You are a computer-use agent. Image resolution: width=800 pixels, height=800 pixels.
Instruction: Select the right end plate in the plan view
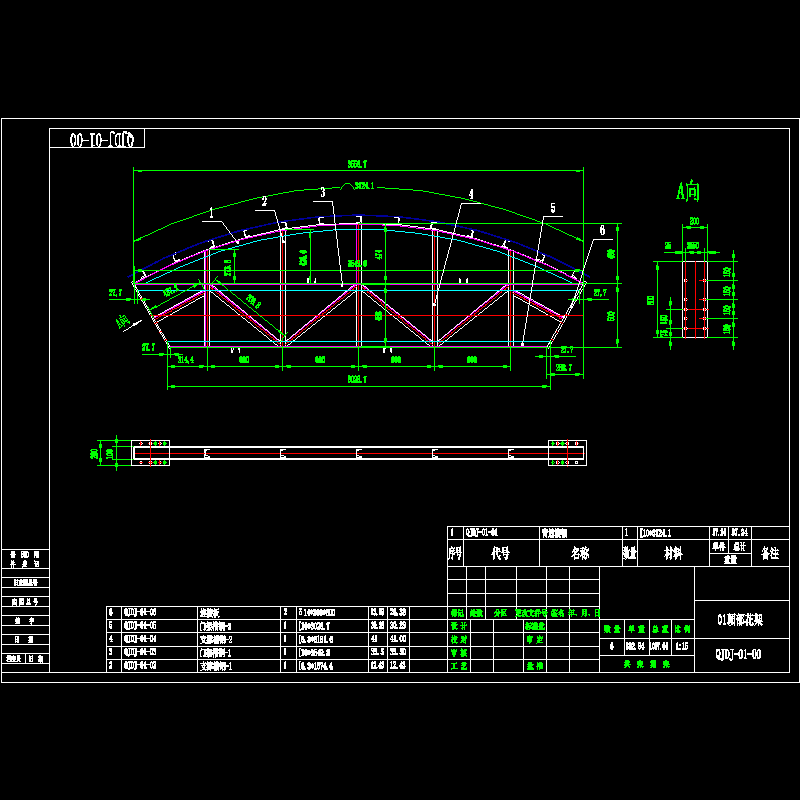[566, 452]
